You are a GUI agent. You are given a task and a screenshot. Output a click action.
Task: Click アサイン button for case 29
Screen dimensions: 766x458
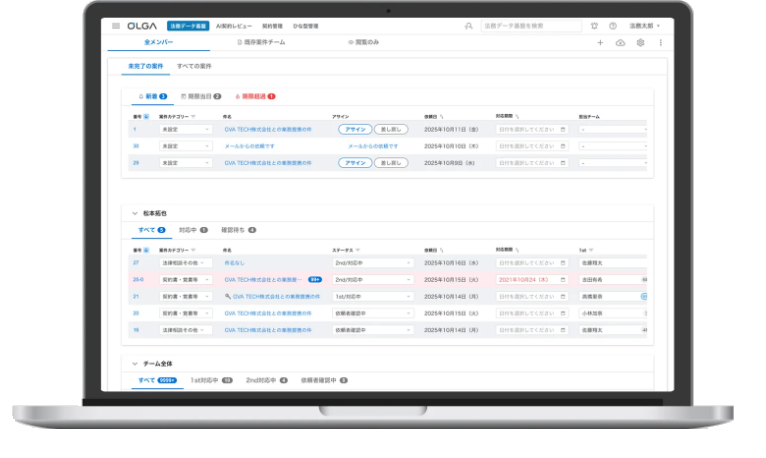click(x=354, y=162)
